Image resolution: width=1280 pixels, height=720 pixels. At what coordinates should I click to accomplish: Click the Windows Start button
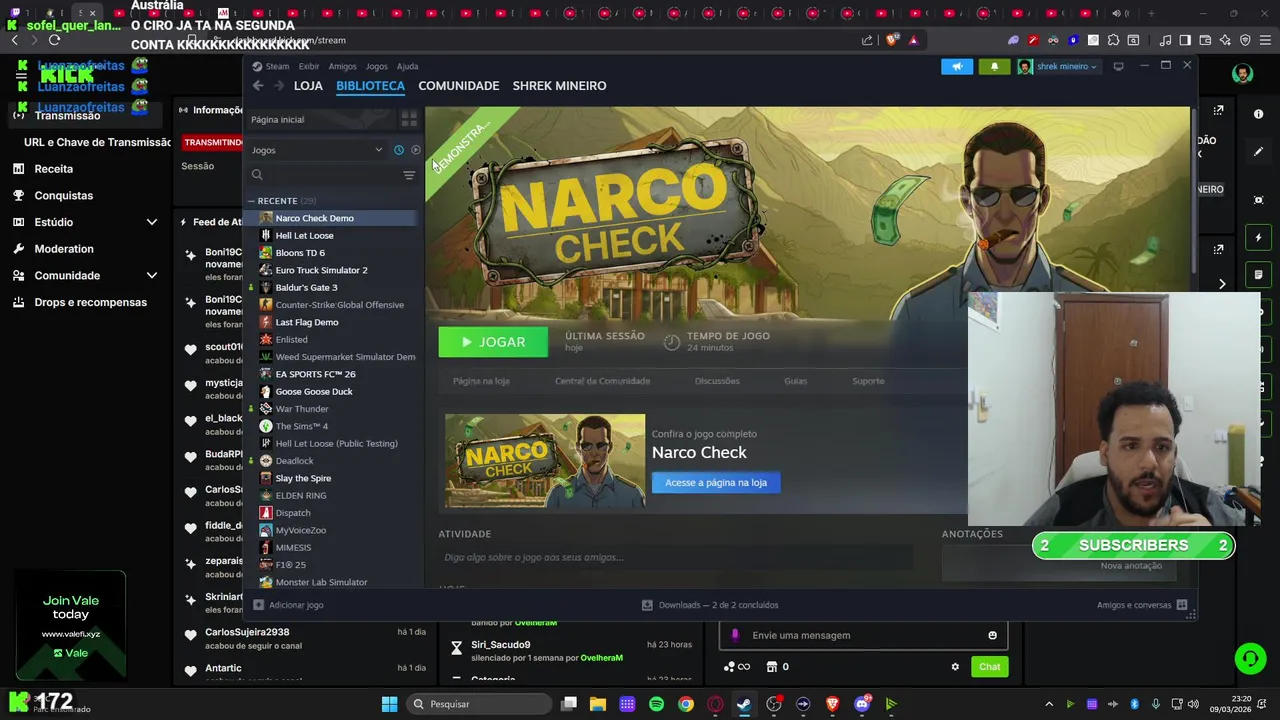(x=389, y=704)
